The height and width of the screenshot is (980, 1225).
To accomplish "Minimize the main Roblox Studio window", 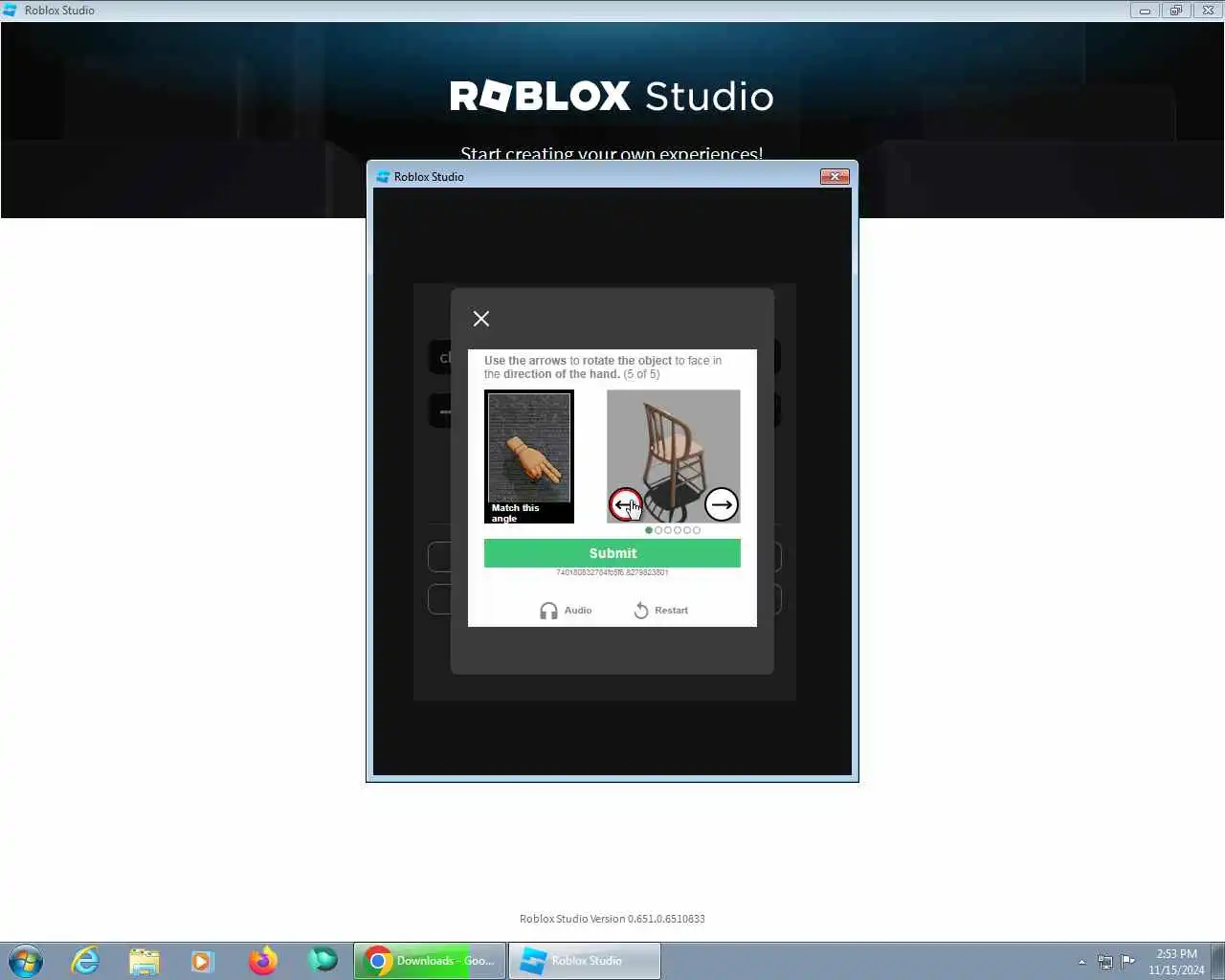I will pyautogui.click(x=1145, y=11).
